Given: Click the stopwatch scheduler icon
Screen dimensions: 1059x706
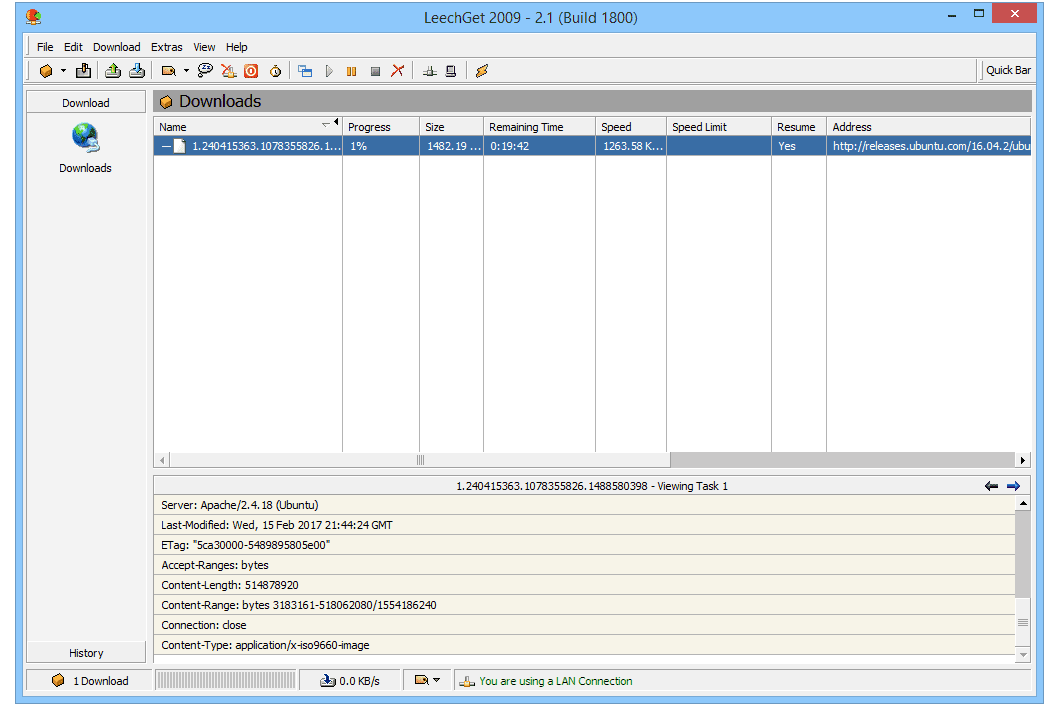Looking at the screenshot, I should click(x=275, y=71).
